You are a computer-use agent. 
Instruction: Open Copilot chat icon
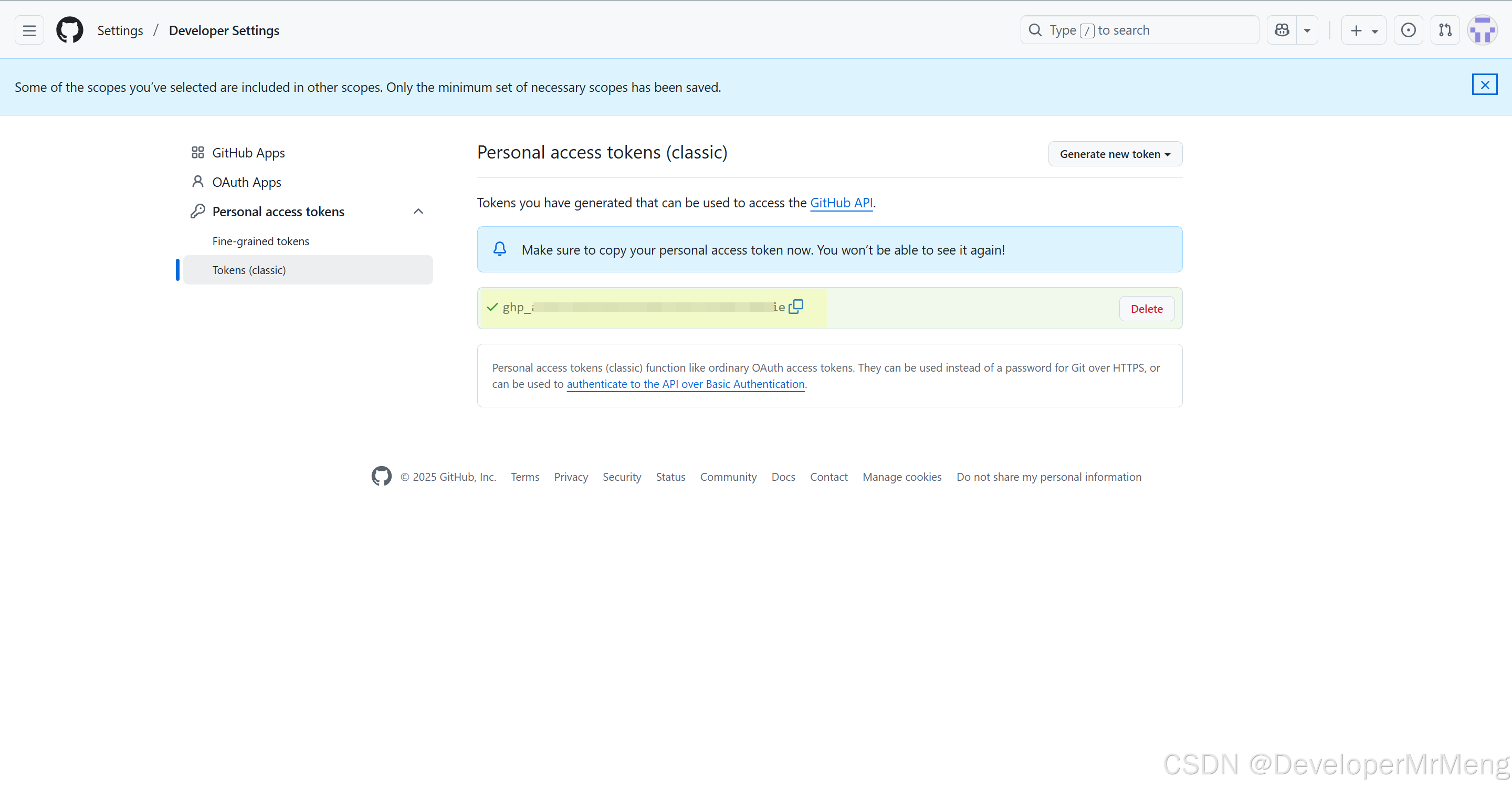tap(1282, 30)
